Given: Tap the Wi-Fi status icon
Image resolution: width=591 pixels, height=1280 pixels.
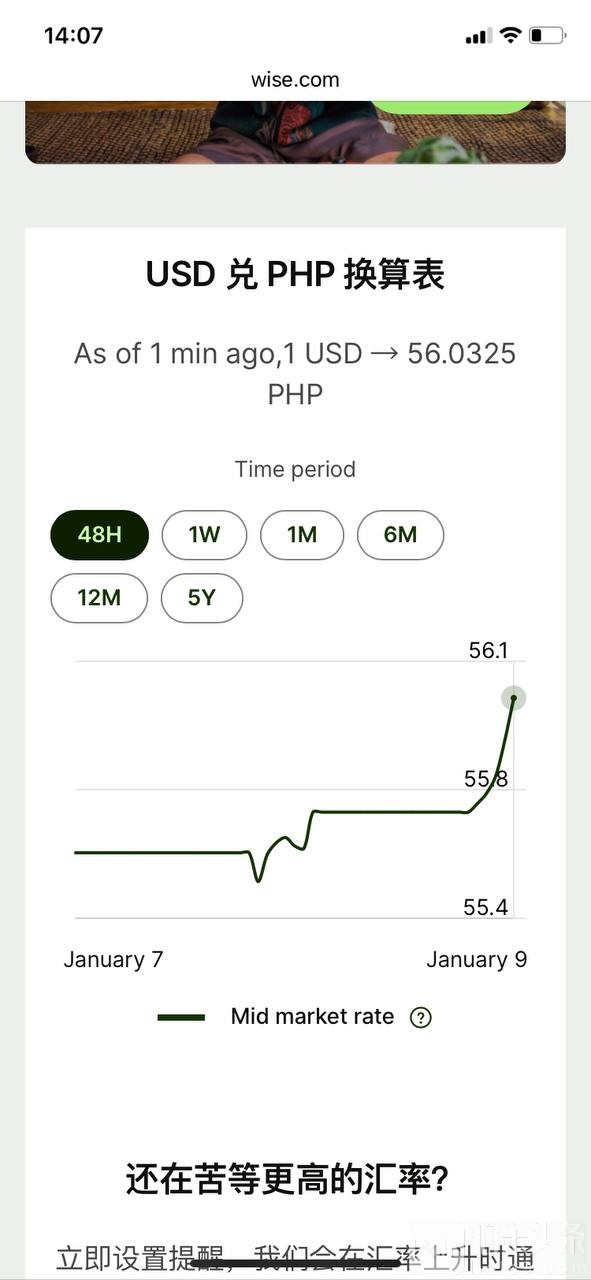Looking at the screenshot, I should click(511, 35).
